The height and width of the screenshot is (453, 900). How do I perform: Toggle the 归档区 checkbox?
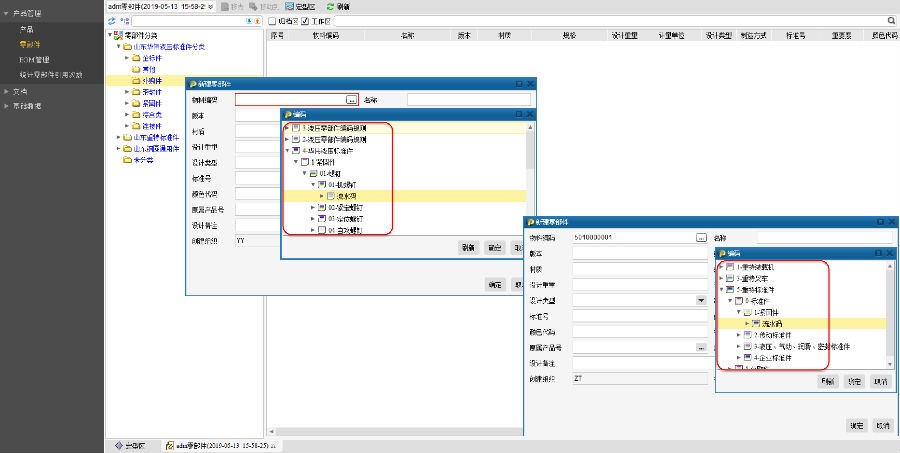click(x=272, y=20)
